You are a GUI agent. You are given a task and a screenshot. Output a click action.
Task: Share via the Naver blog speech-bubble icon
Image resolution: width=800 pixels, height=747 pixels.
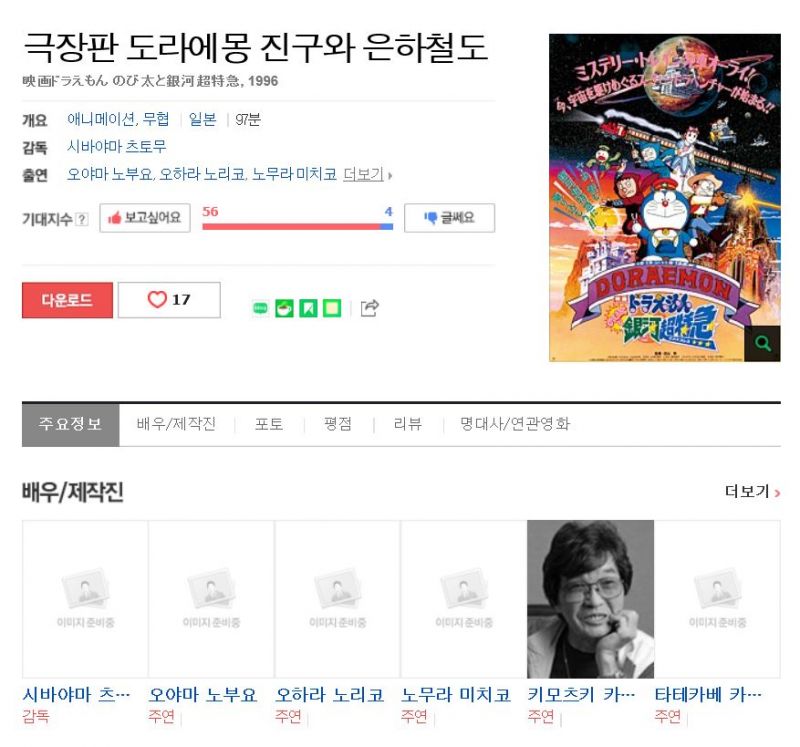pos(260,308)
